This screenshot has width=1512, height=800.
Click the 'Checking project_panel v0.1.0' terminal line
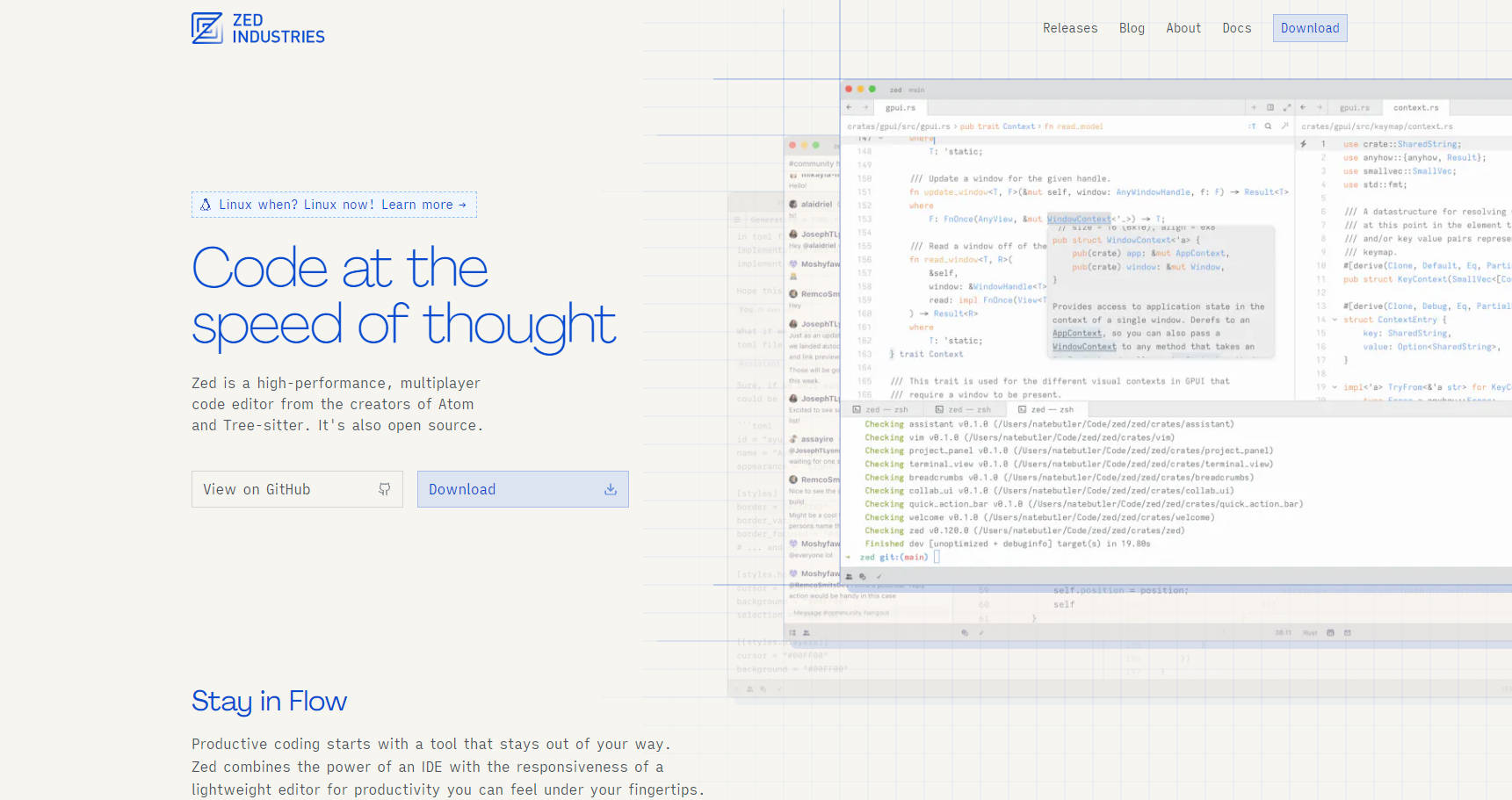click(x=1068, y=450)
